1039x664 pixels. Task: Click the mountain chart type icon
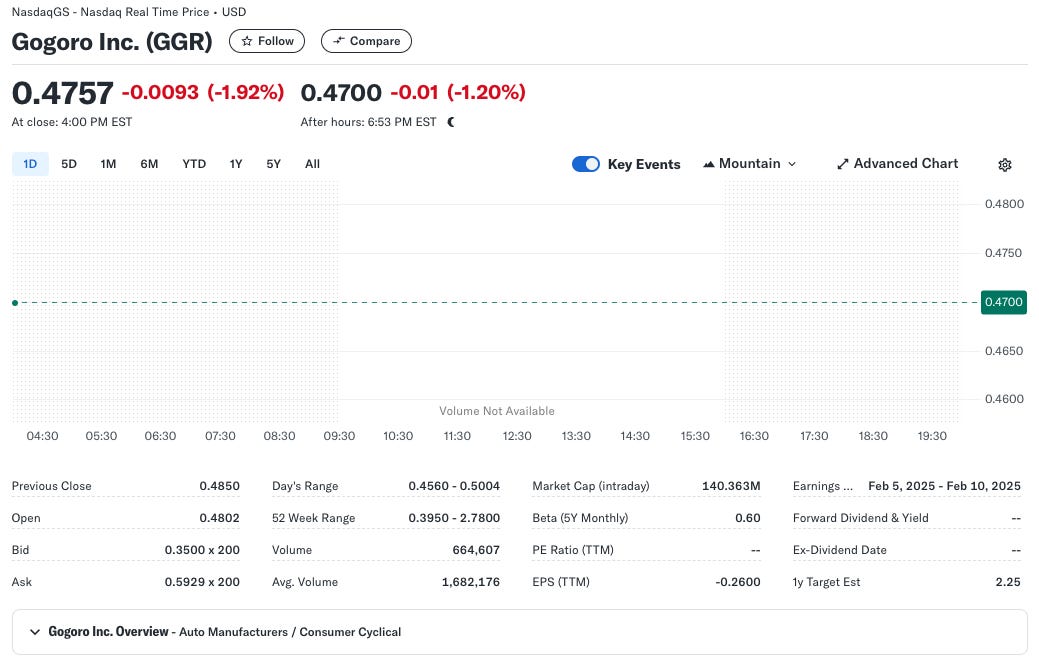click(708, 164)
